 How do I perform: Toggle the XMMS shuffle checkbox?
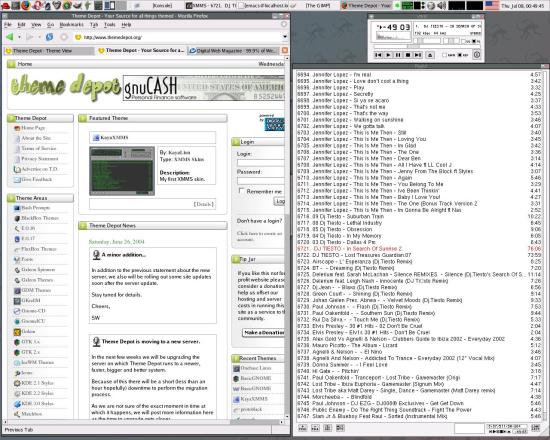(x=445, y=55)
